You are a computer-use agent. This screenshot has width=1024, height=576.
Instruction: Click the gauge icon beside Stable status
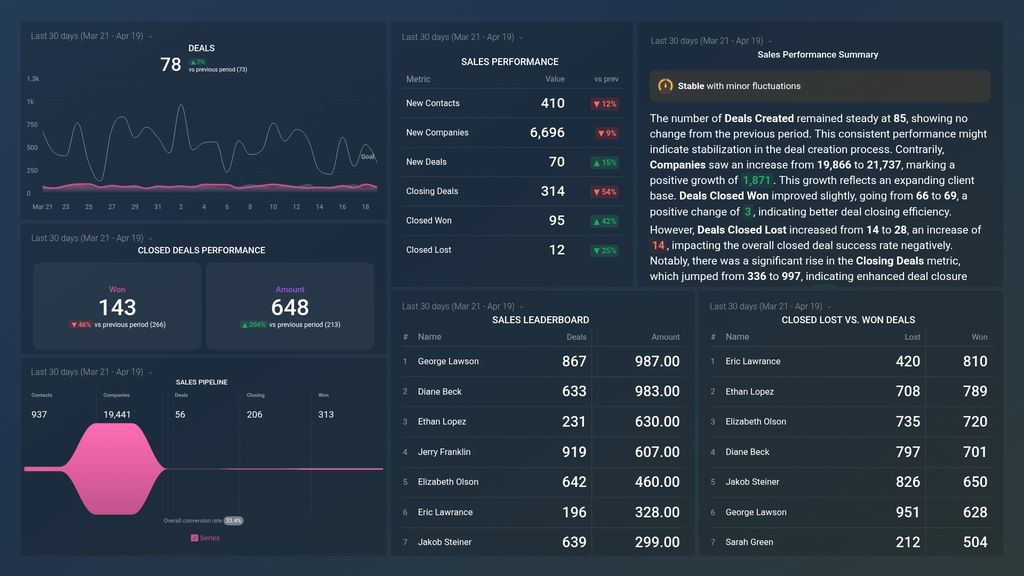(665, 86)
